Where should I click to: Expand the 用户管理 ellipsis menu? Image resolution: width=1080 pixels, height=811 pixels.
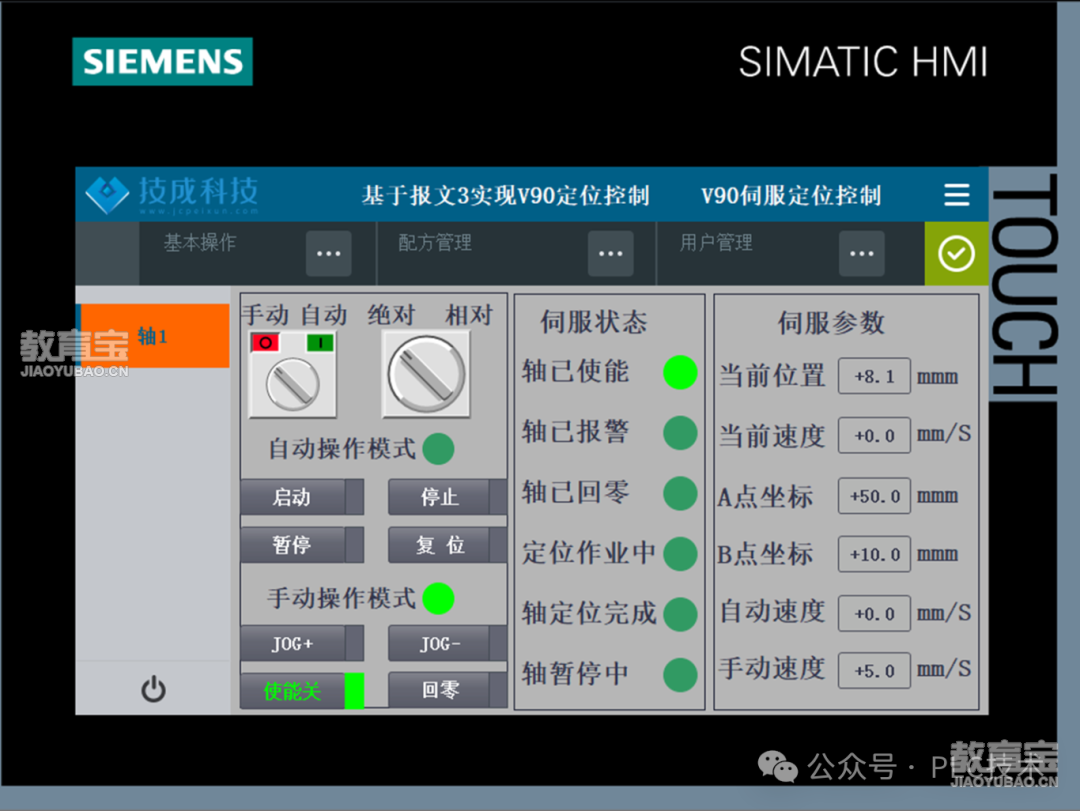tap(861, 254)
